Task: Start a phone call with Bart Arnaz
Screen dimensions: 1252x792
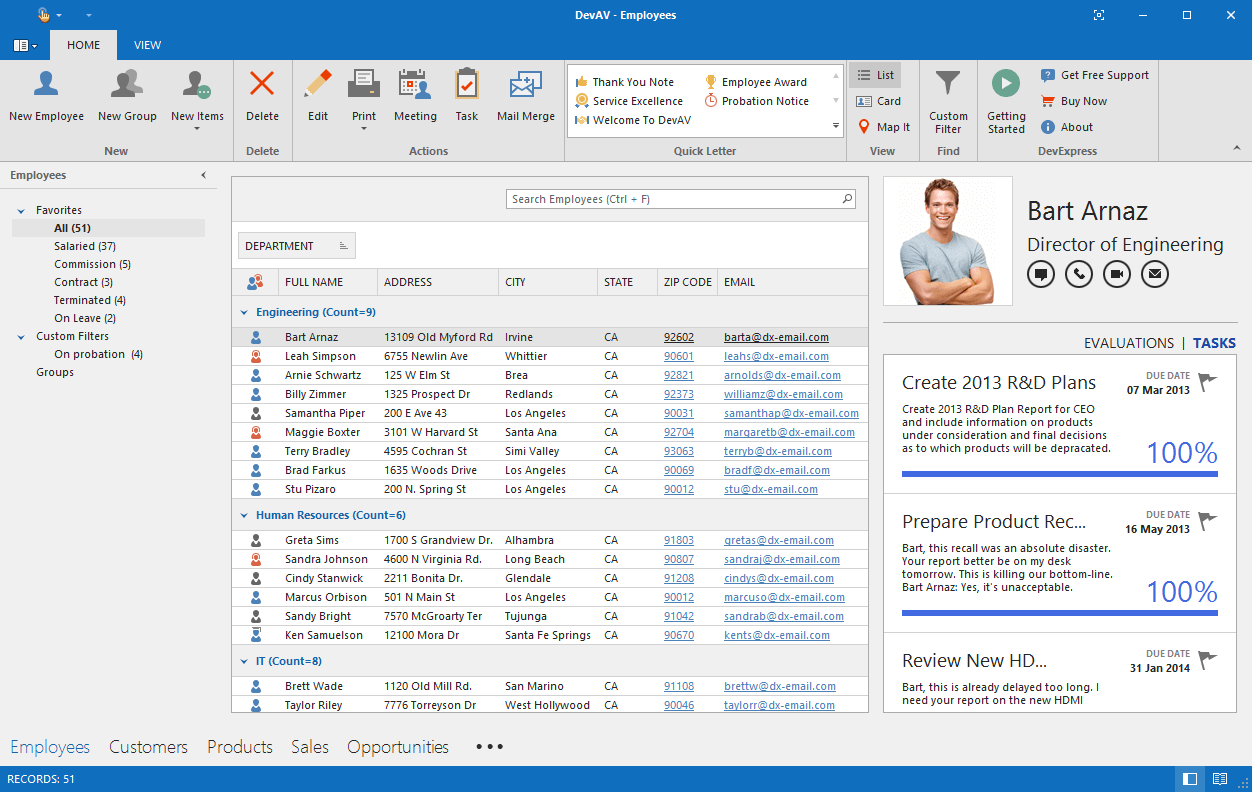Action: pyautogui.click(x=1078, y=273)
